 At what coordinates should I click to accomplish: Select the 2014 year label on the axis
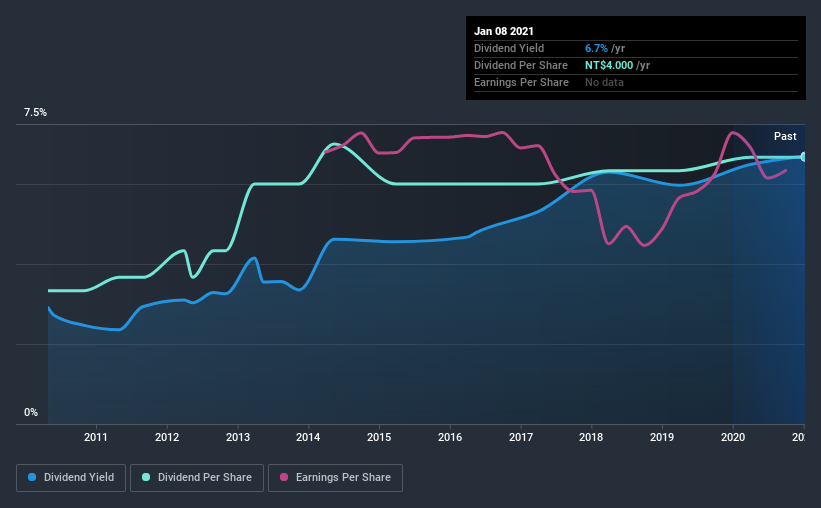click(308, 437)
